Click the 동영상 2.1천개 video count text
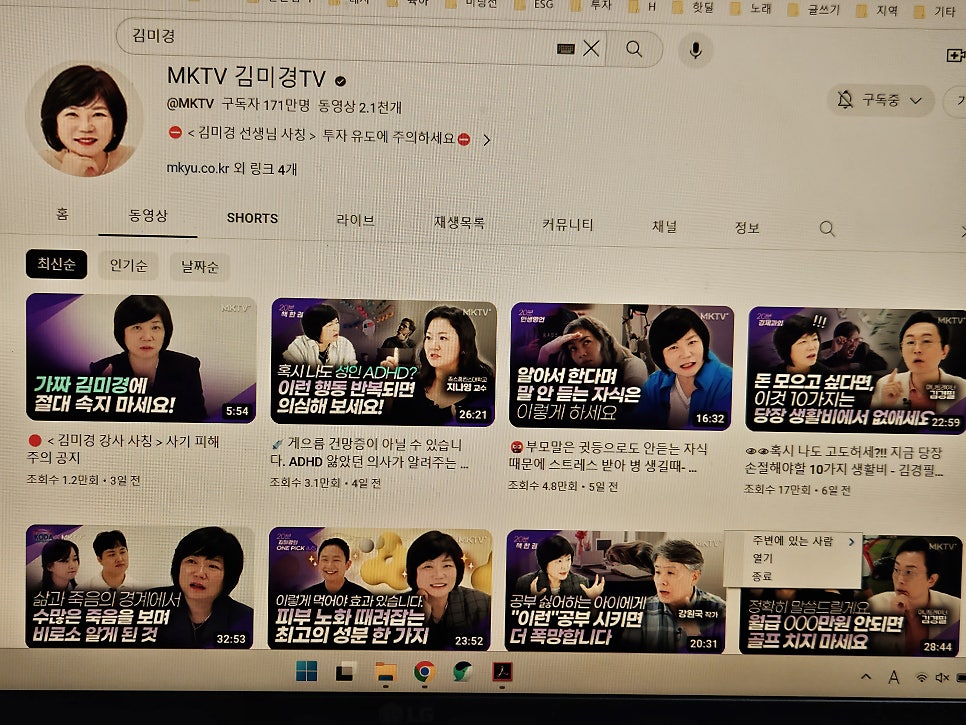 [x=360, y=107]
